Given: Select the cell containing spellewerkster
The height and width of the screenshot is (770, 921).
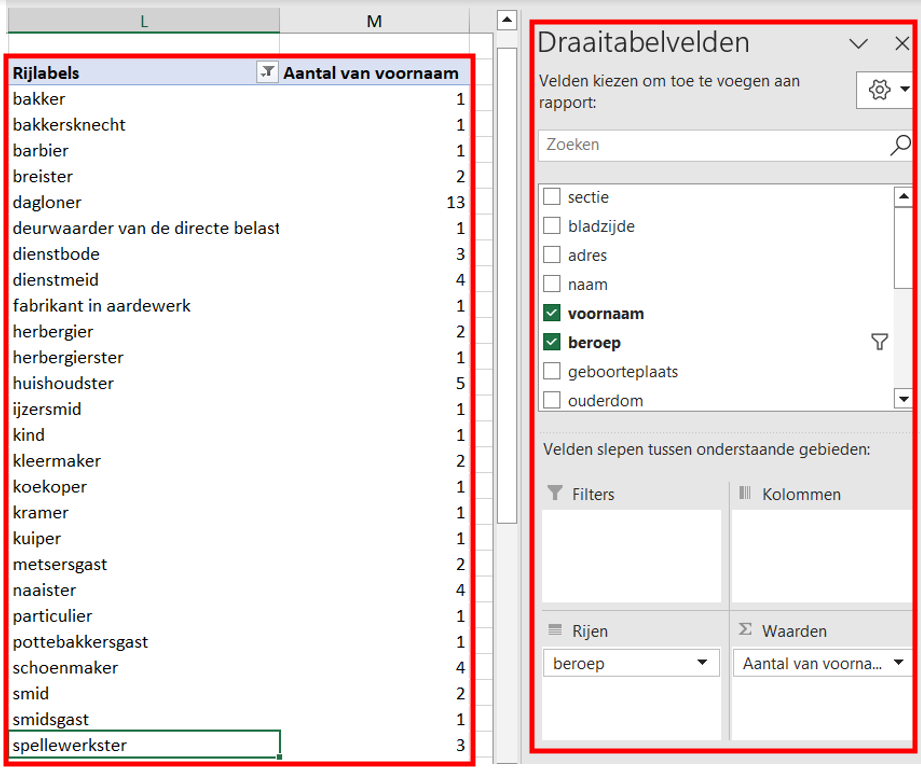Looking at the screenshot, I should [x=140, y=745].
